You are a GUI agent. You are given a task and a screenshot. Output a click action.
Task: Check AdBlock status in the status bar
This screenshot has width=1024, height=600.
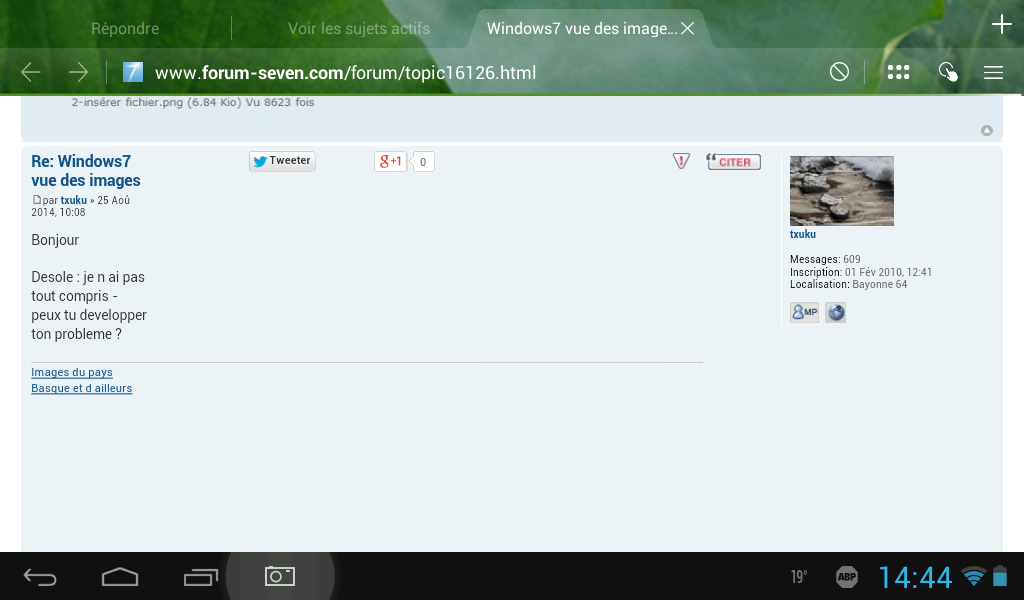(847, 576)
